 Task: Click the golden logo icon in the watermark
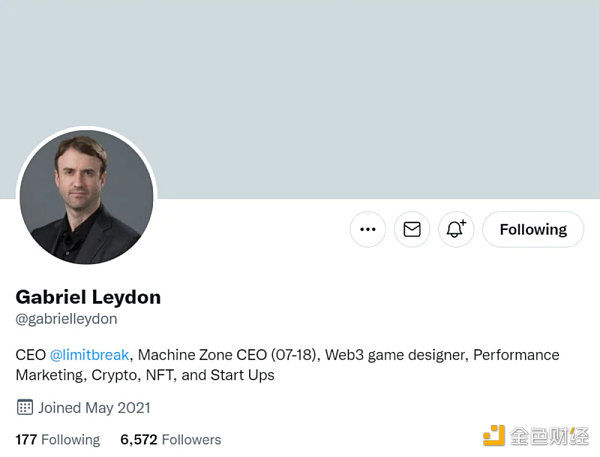(494, 436)
